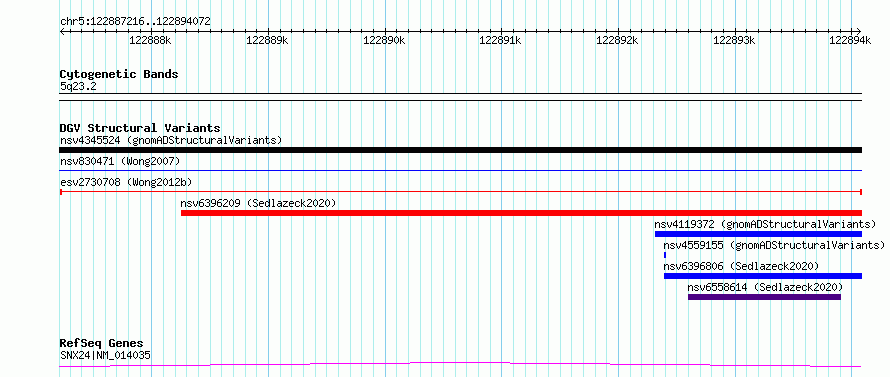
Task: Click the blue nsv4119372 variant bar
Action: [758, 234]
